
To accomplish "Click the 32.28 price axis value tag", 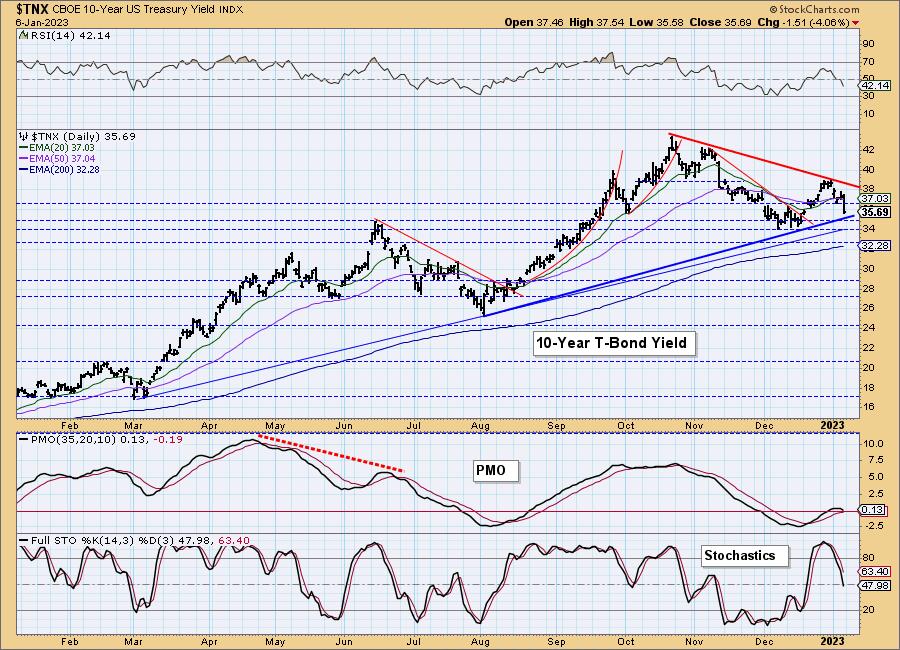I will point(875,246).
